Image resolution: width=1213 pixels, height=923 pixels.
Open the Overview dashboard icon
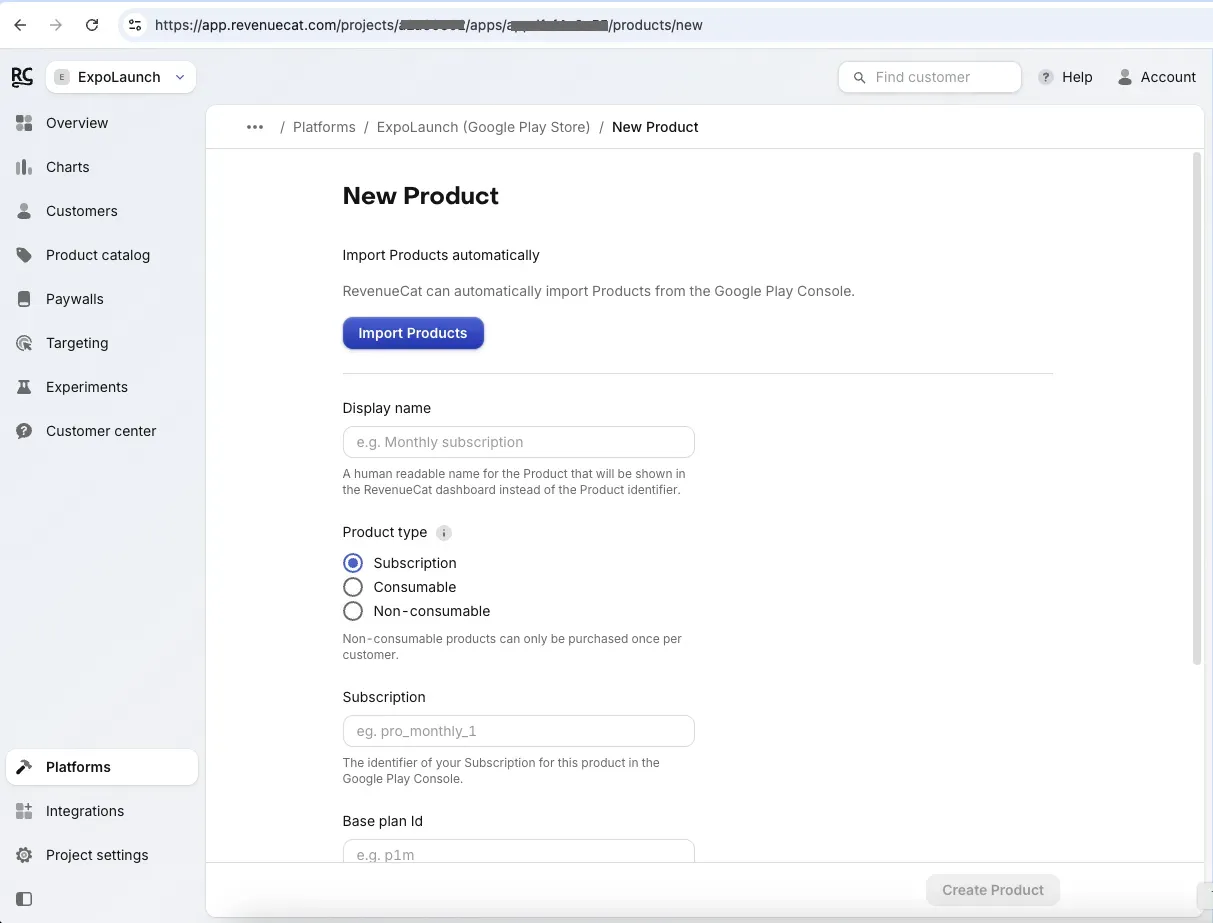point(24,123)
